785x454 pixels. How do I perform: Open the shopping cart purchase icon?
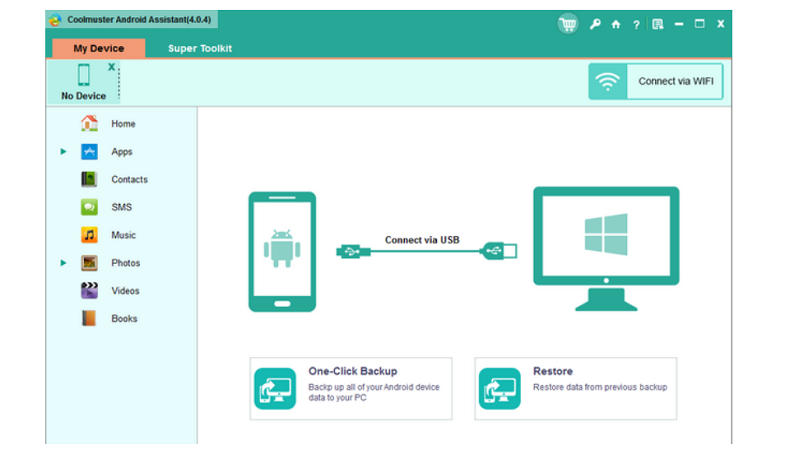[568, 24]
